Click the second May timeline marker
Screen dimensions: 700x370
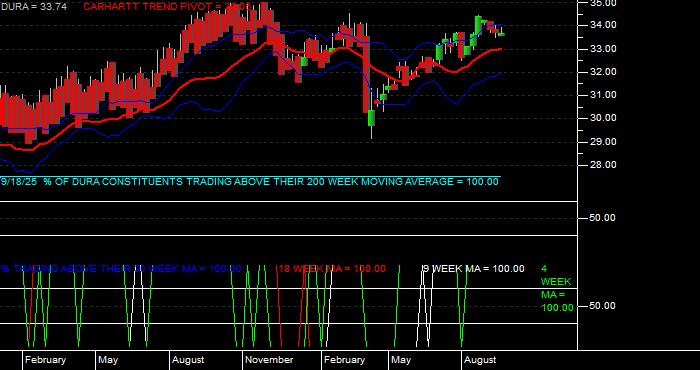point(401,360)
